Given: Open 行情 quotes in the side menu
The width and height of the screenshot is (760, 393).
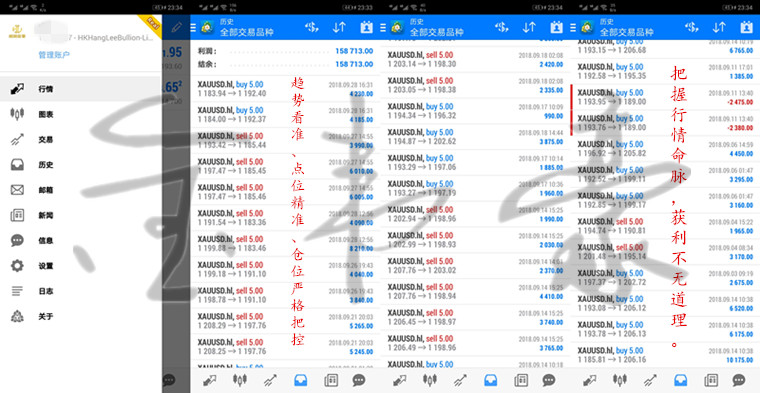Looking at the screenshot, I should click(80, 89).
